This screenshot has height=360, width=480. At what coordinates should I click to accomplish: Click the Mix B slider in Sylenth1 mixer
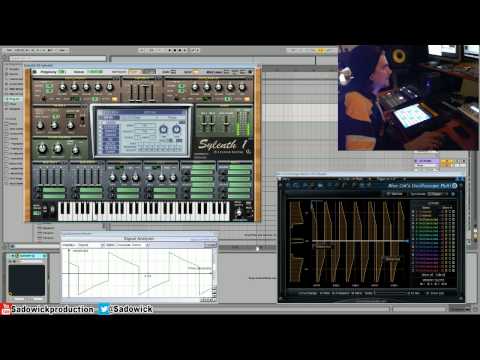pyautogui.click(x=212, y=123)
